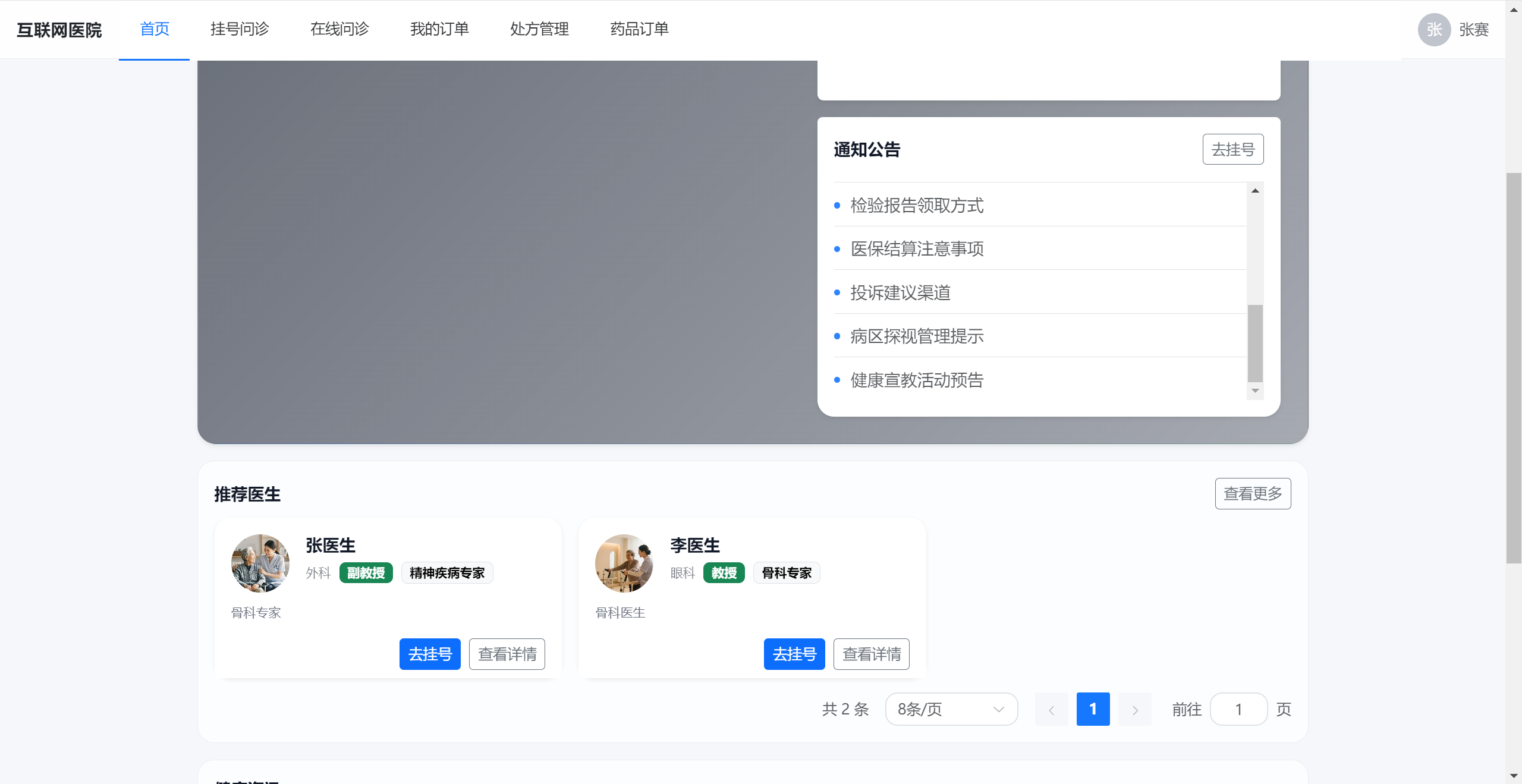Click 张医生's profile photo
The width and height of the screenshot is (1522, 784).
click(x=260, y=563)
